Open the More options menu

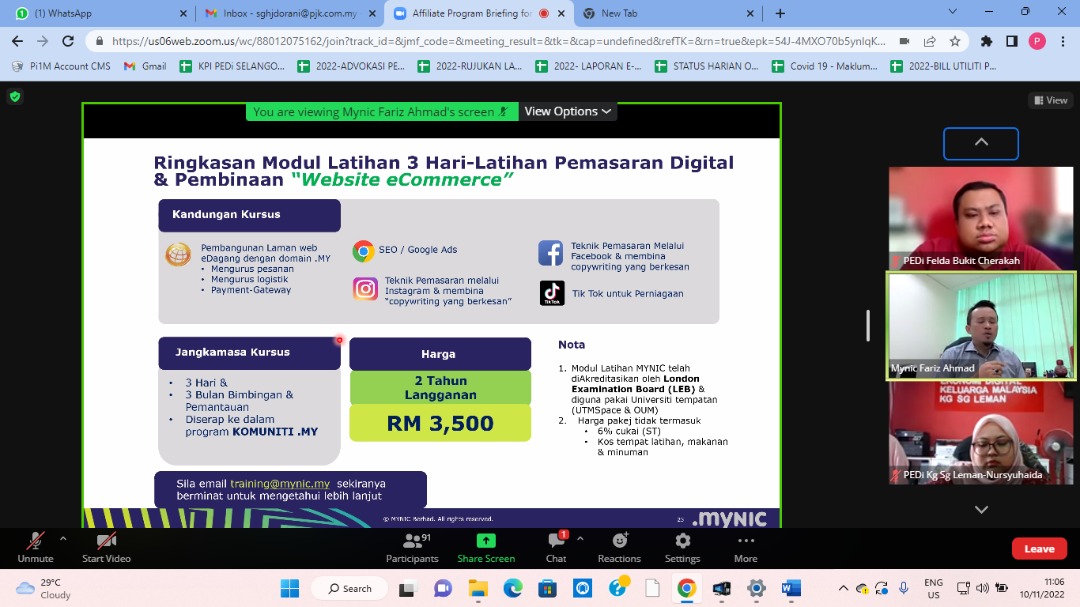coord(746,548)
